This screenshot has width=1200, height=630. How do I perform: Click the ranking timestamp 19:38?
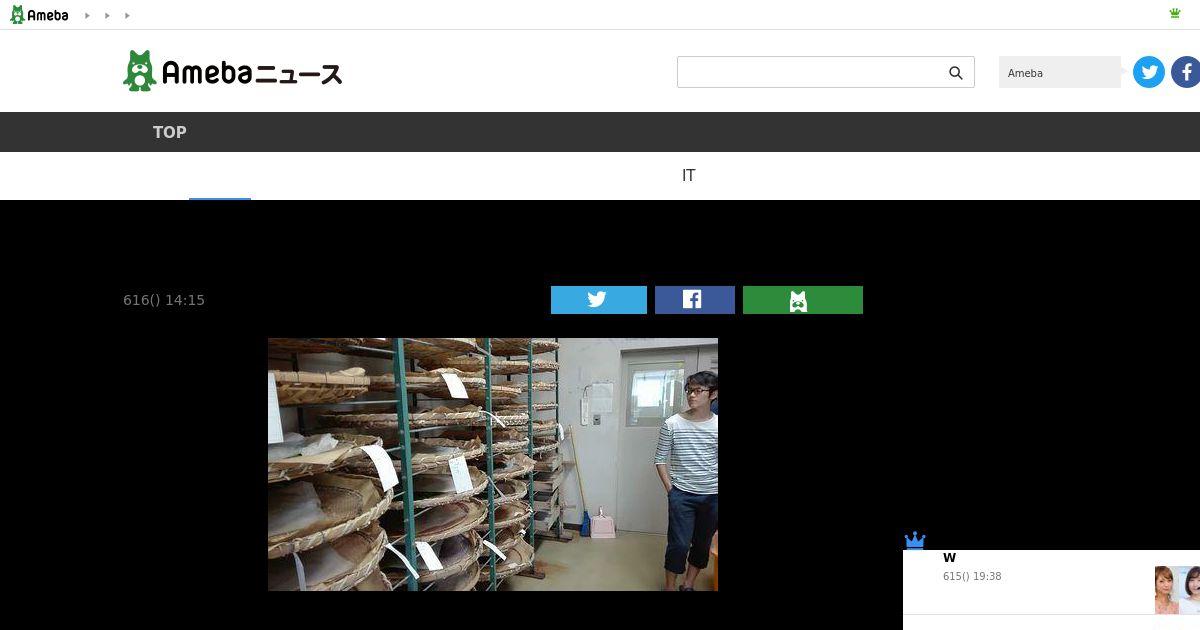tap(972, 577)
